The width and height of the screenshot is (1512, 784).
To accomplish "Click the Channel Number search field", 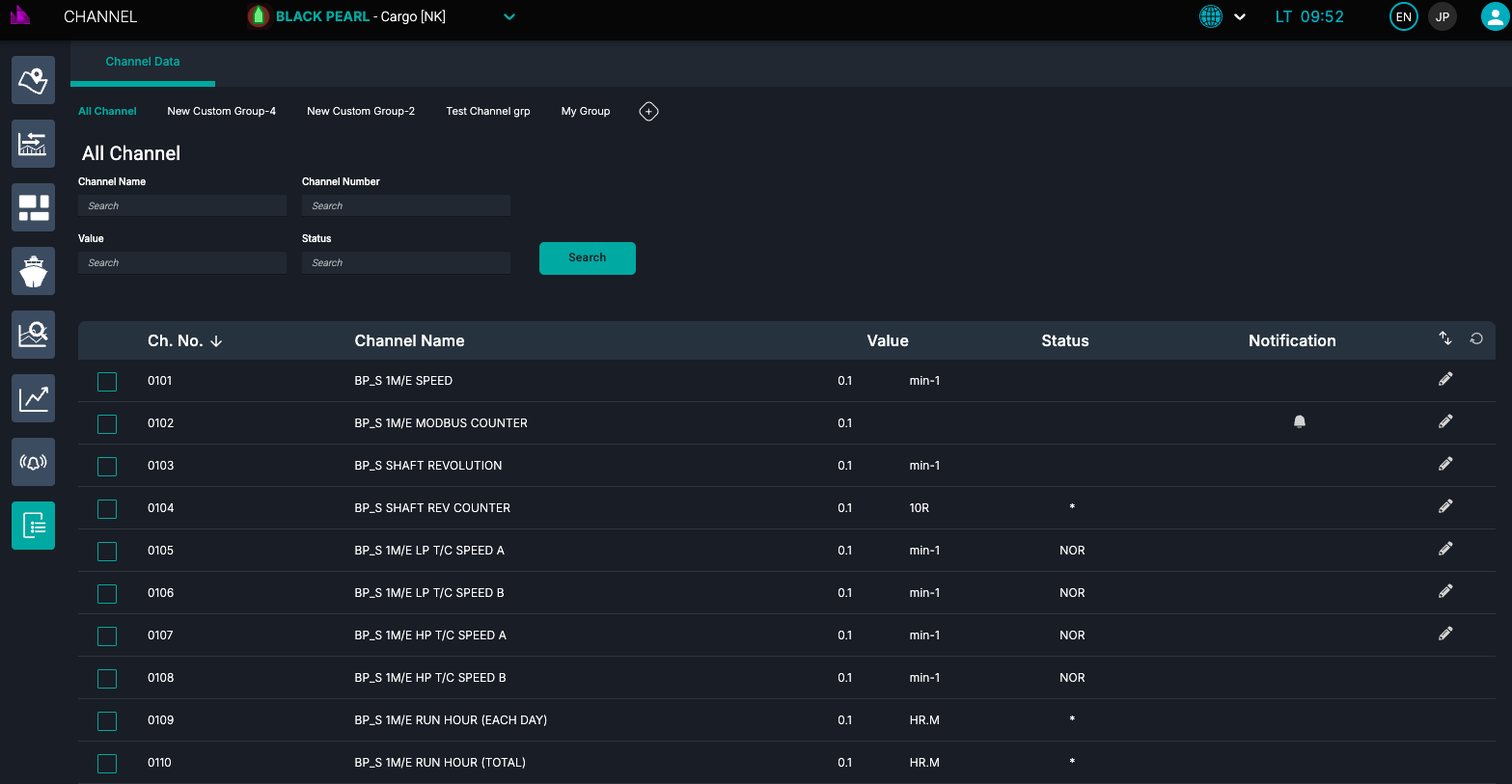I will [x=406, y=206].
